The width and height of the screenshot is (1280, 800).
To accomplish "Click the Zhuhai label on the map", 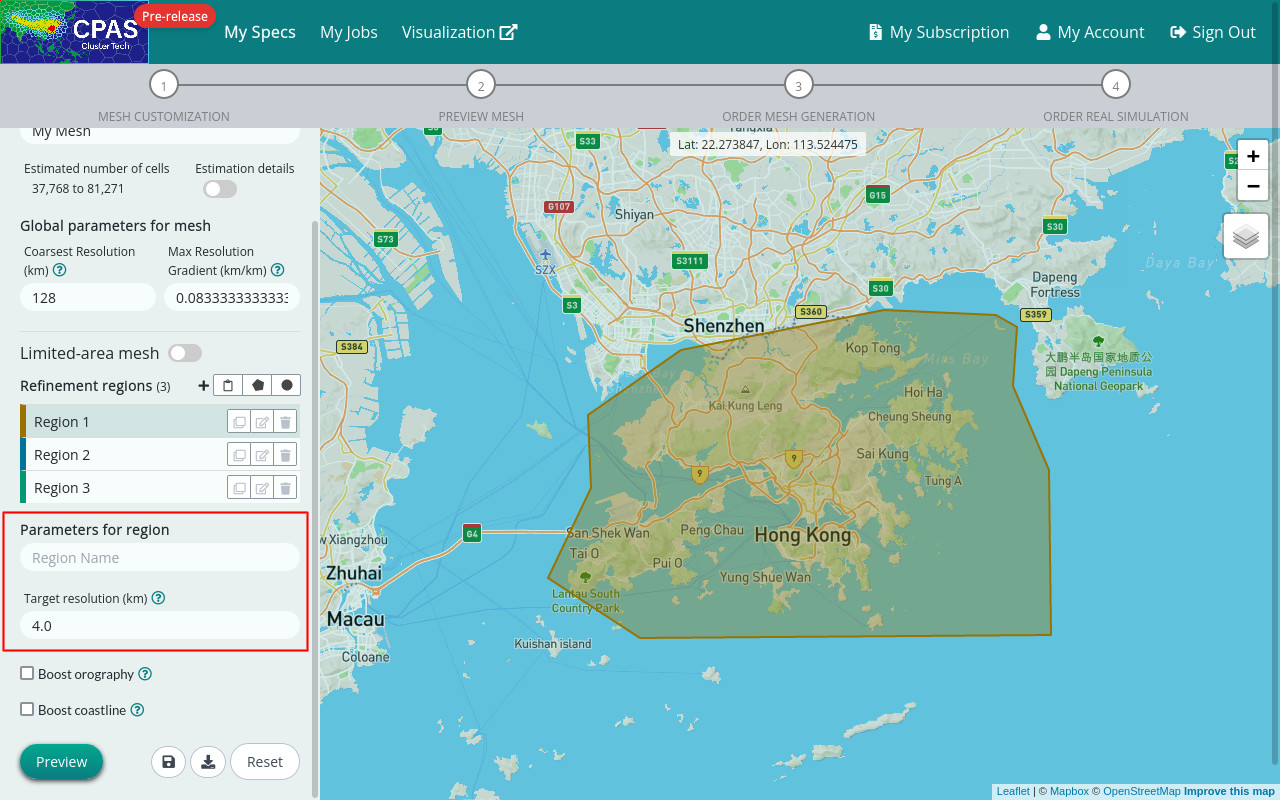I will (354, 573).
